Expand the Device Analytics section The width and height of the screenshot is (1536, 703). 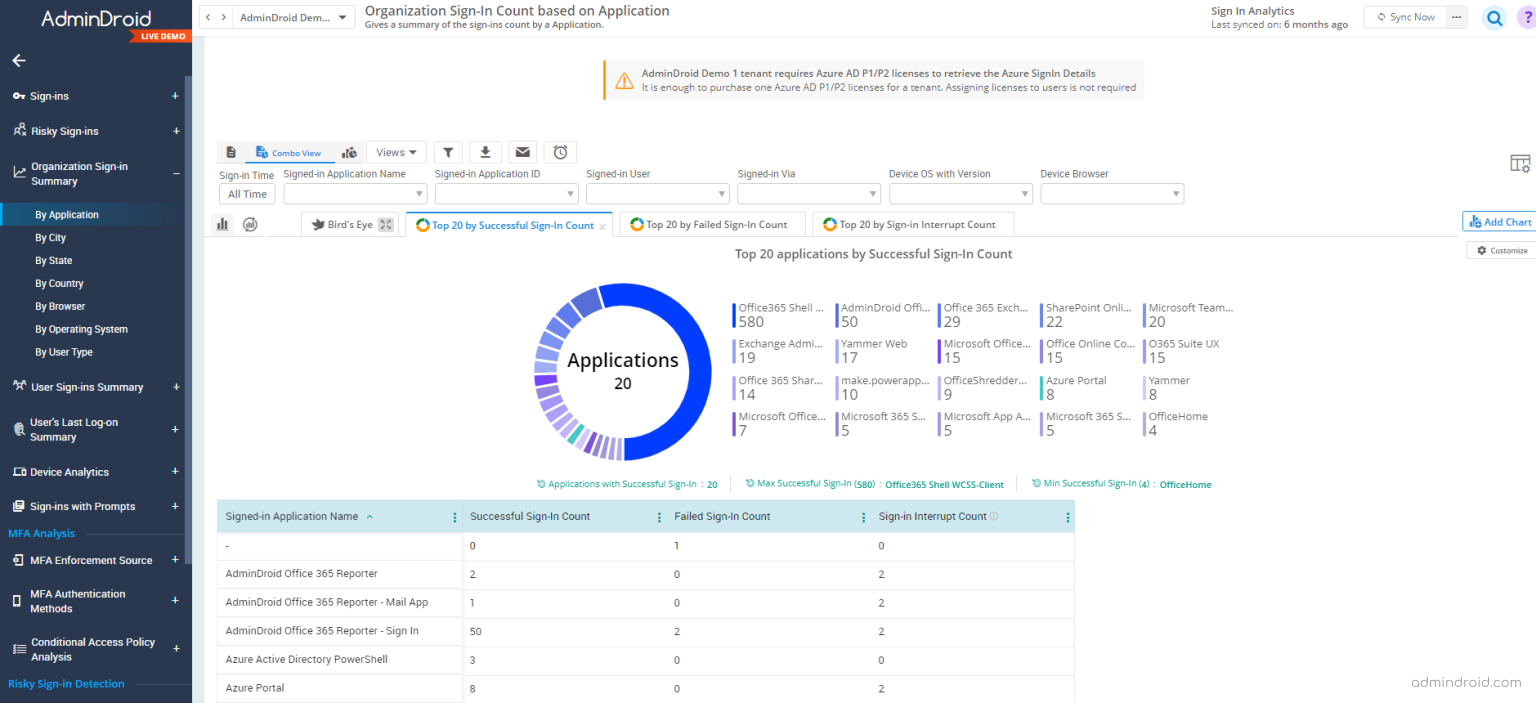click(175, 471)
